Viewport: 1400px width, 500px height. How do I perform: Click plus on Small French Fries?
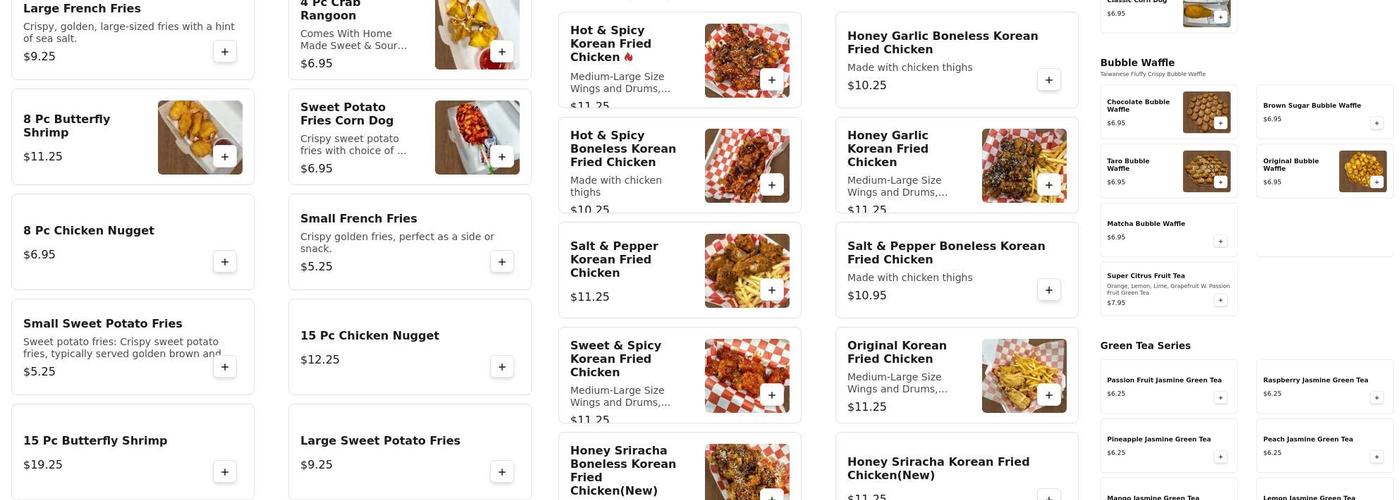(502, 262)
